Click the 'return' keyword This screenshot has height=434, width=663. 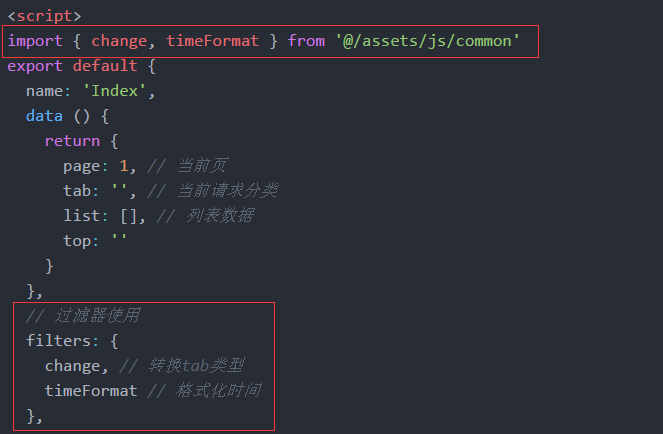pyautogui.click(x=72, y=141)
